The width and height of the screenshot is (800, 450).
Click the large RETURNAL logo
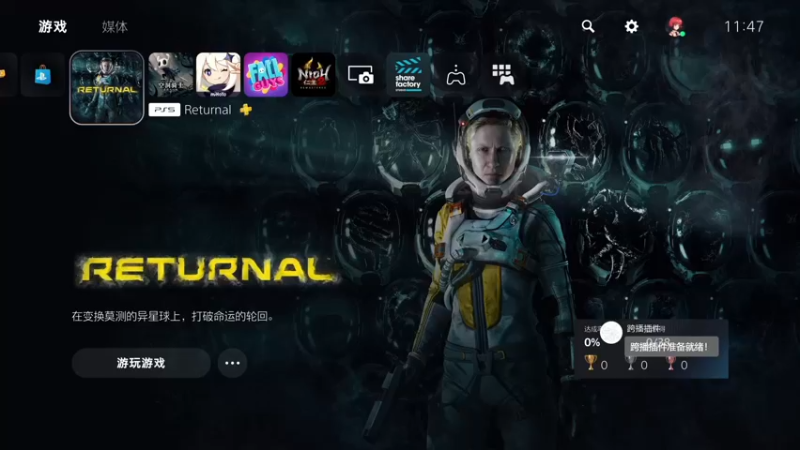(207, 269)
